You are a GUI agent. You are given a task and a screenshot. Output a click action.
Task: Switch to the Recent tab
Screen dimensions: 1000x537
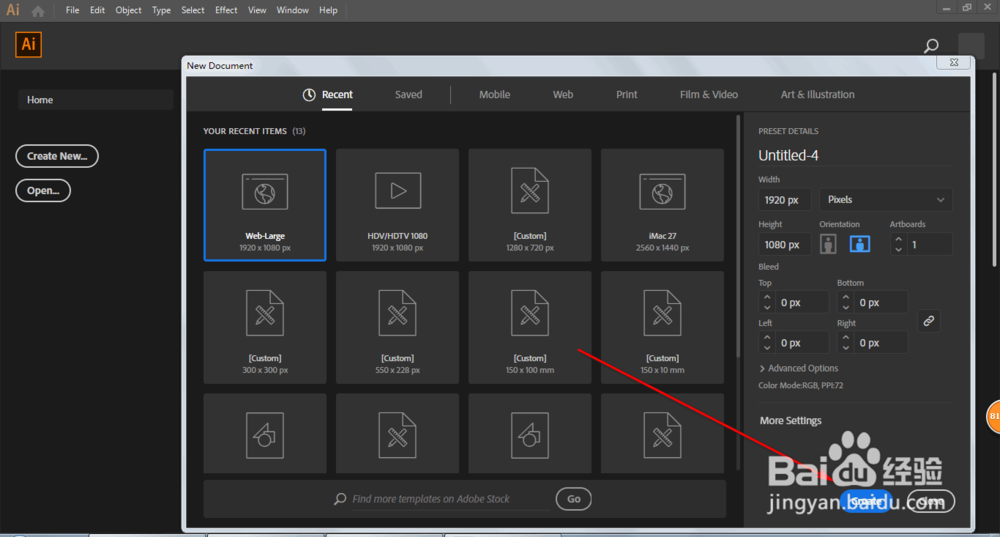328,94
